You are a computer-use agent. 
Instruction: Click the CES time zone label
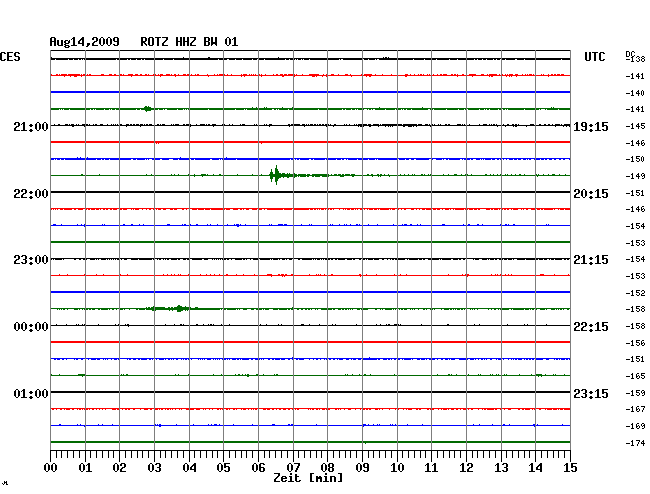coord(10,57)
